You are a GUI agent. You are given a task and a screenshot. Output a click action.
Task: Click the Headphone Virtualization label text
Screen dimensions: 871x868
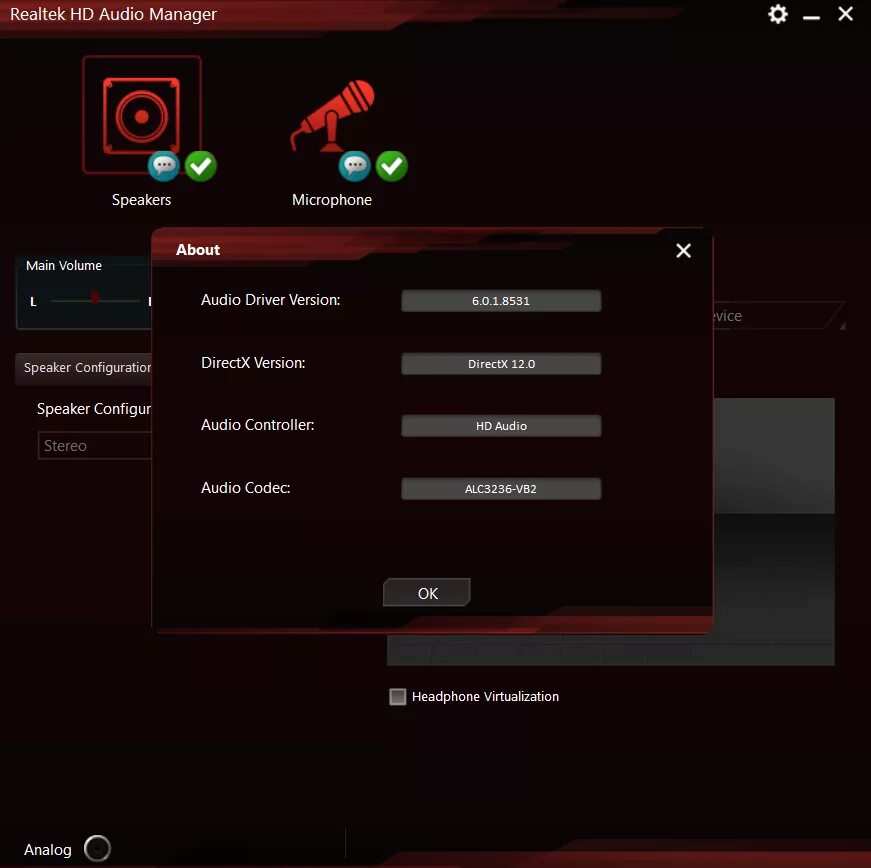point(485,696)
